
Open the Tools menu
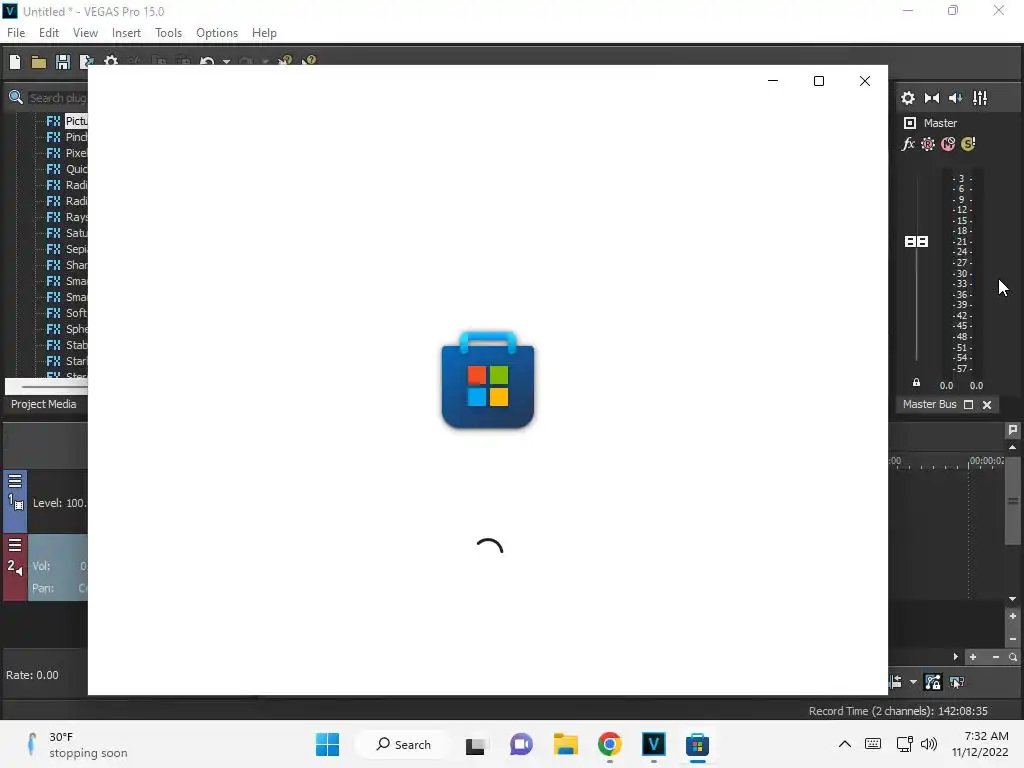point(168,33)
